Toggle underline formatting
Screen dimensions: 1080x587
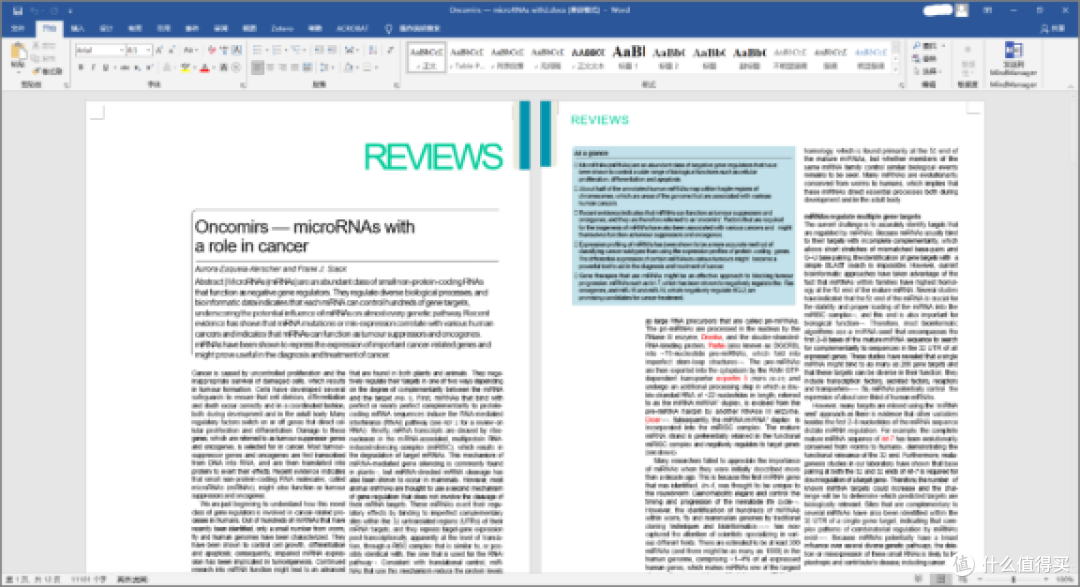105,68
